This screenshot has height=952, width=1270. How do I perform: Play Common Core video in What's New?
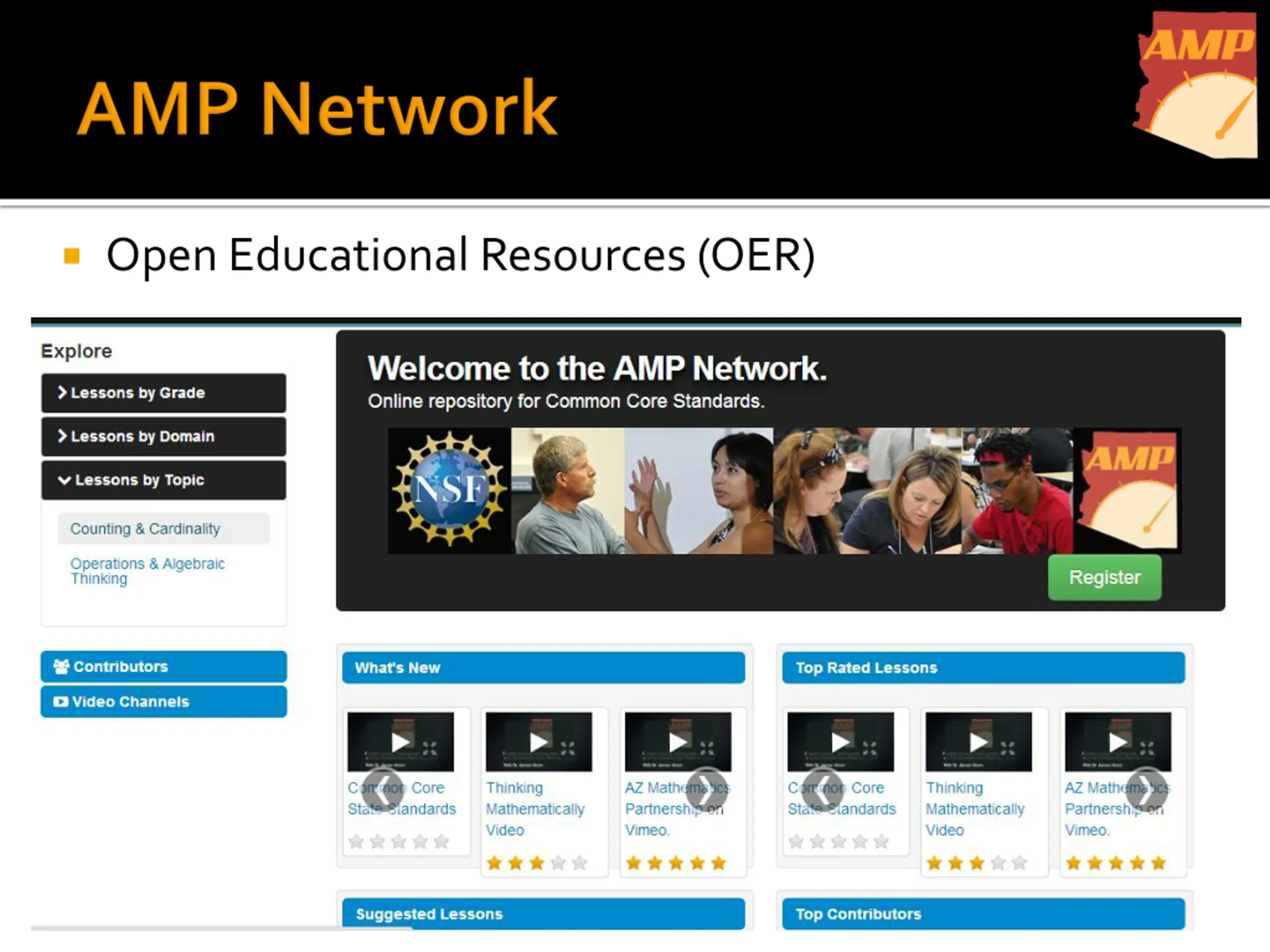click(x=400, y=742)
